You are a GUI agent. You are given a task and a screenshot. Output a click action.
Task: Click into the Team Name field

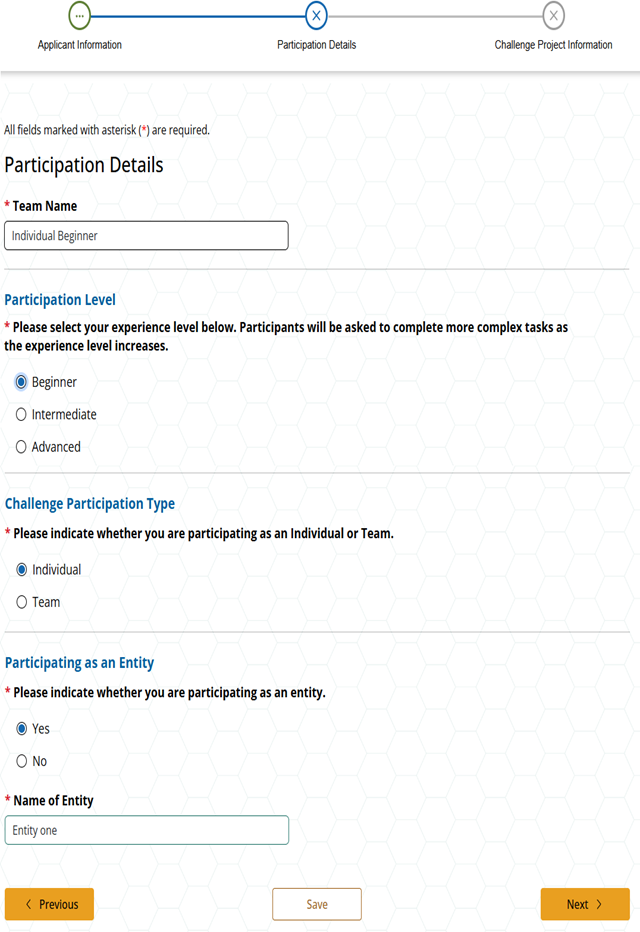click(x=146, y=236)
